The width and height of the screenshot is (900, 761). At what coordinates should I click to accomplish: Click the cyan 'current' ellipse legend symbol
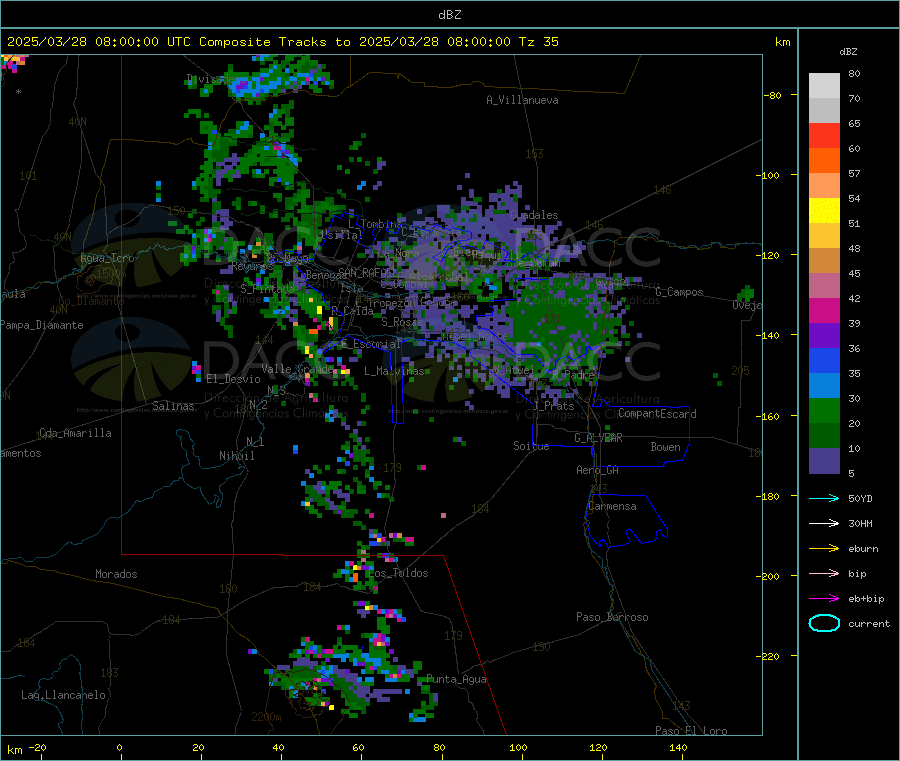[x=824, y=623]
